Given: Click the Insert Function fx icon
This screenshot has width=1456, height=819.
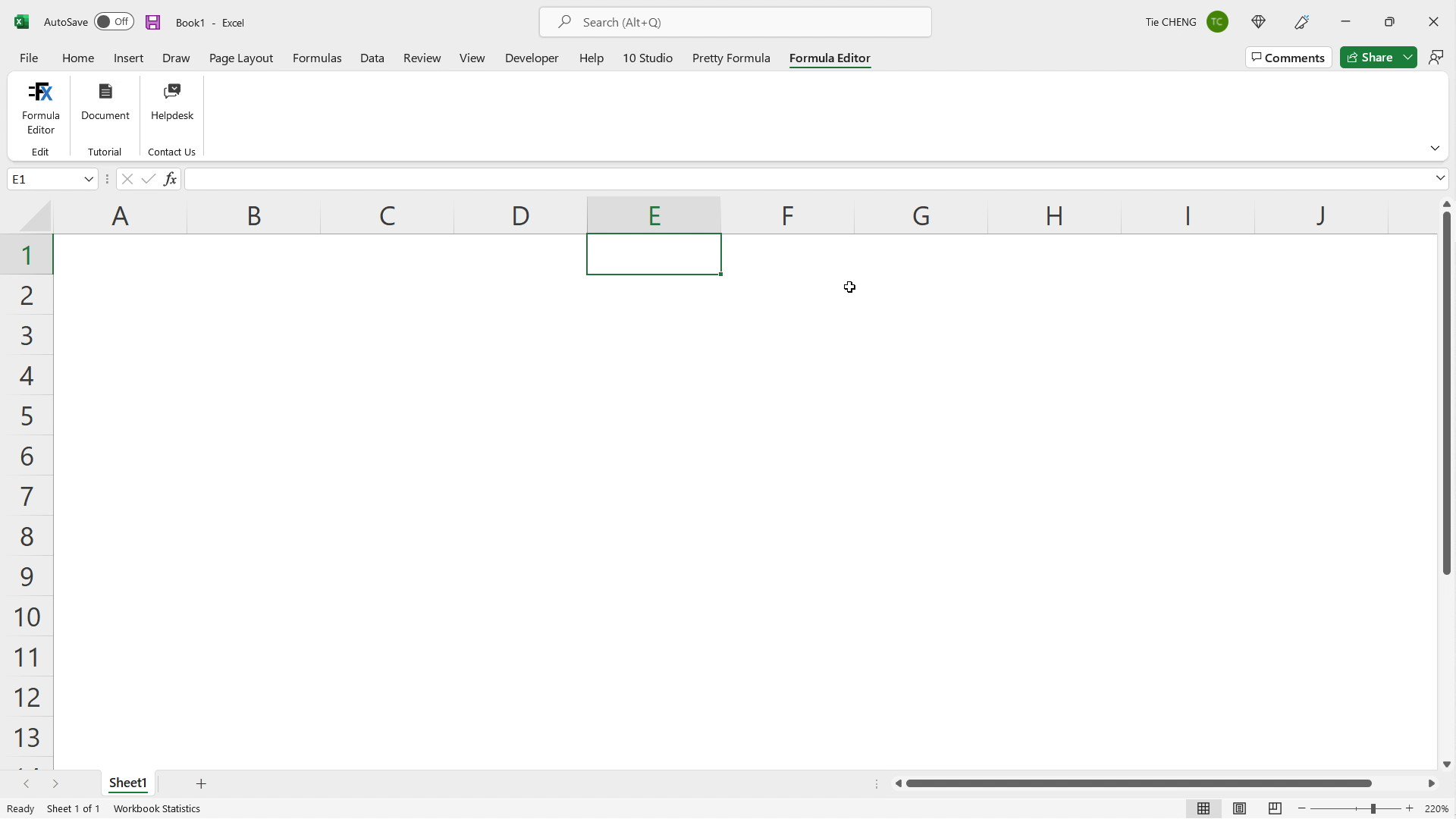Looking at the screenshot, I should pos(170,179).
